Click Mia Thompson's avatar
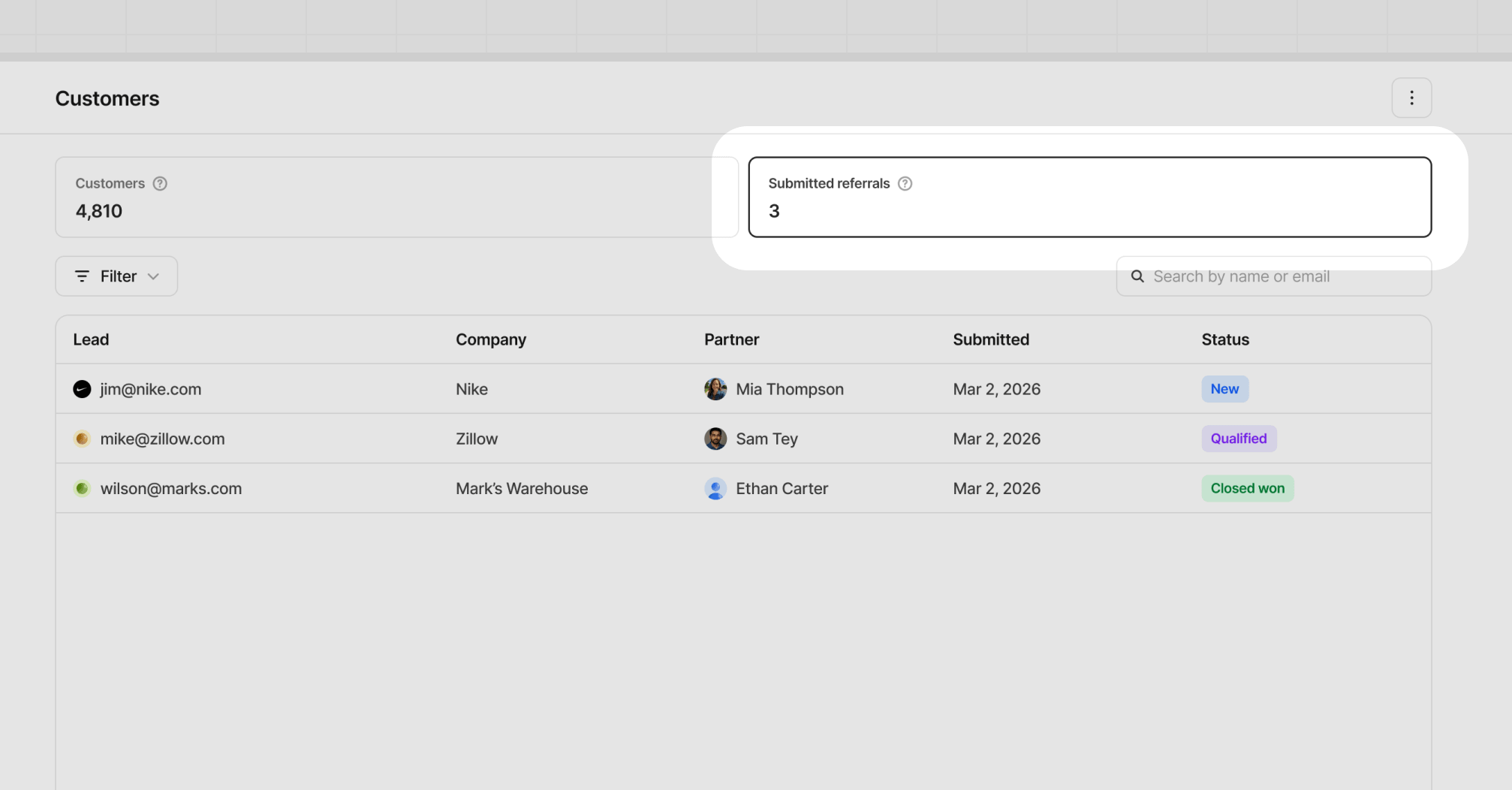Viewport: 1512px width, 790px height. [715, 389]
